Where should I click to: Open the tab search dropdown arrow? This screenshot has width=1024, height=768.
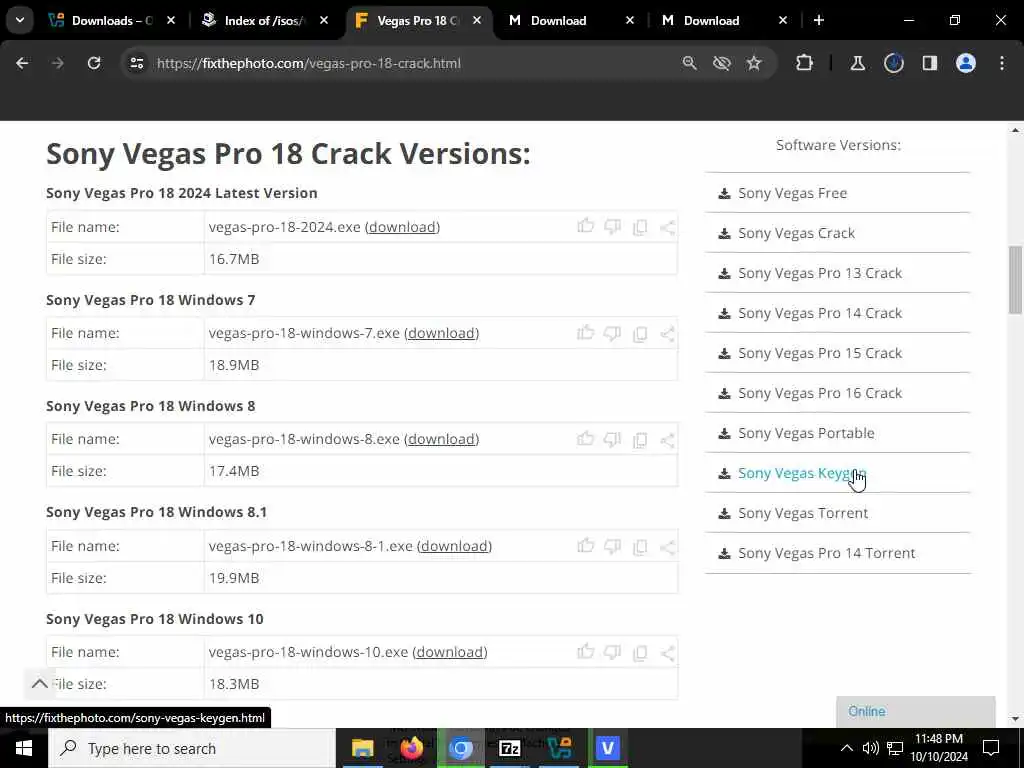(x=20, y=20)
